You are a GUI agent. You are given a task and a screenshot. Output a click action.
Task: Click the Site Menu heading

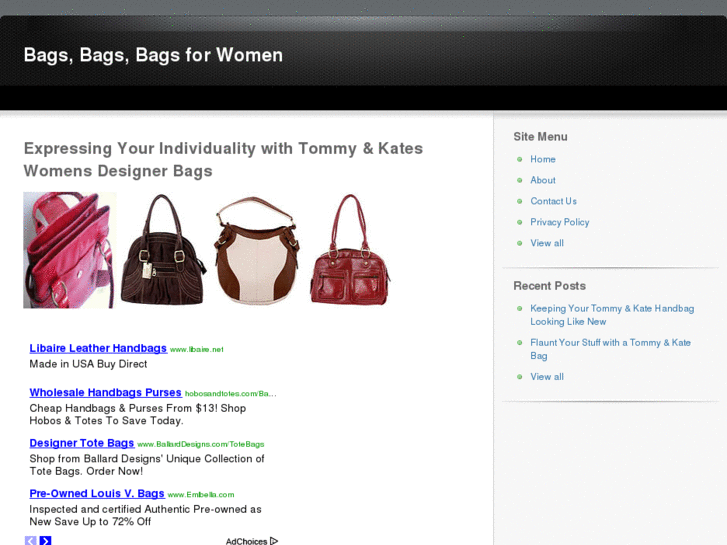pyautogui.click(x=540, y=137)
